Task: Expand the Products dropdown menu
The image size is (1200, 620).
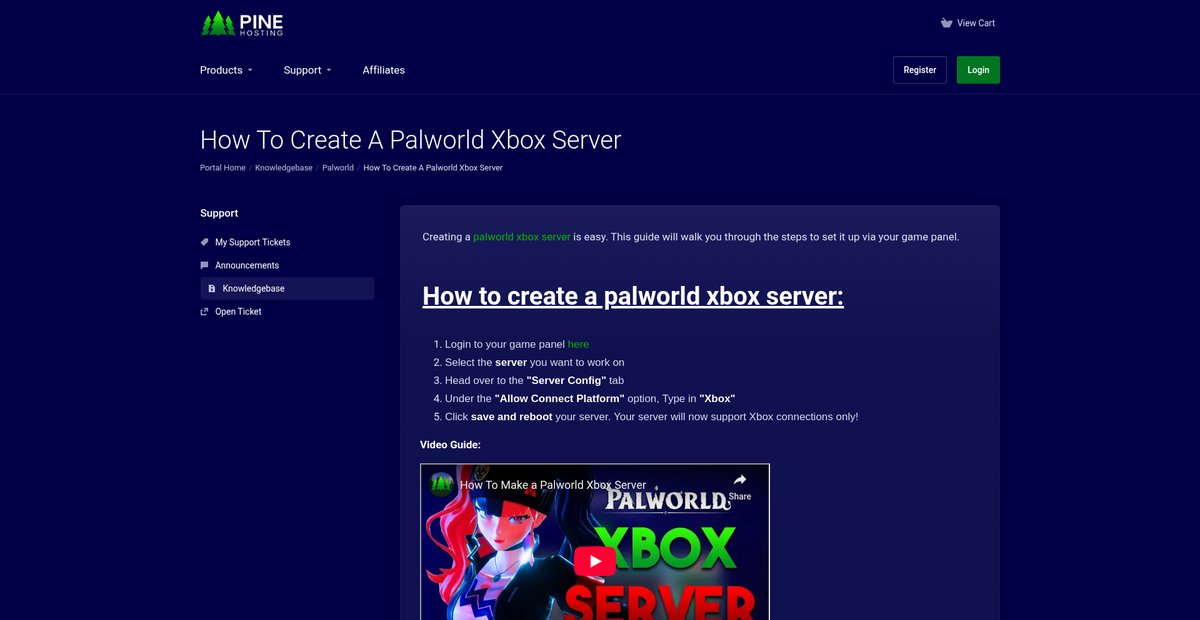Action: (226, 70)
